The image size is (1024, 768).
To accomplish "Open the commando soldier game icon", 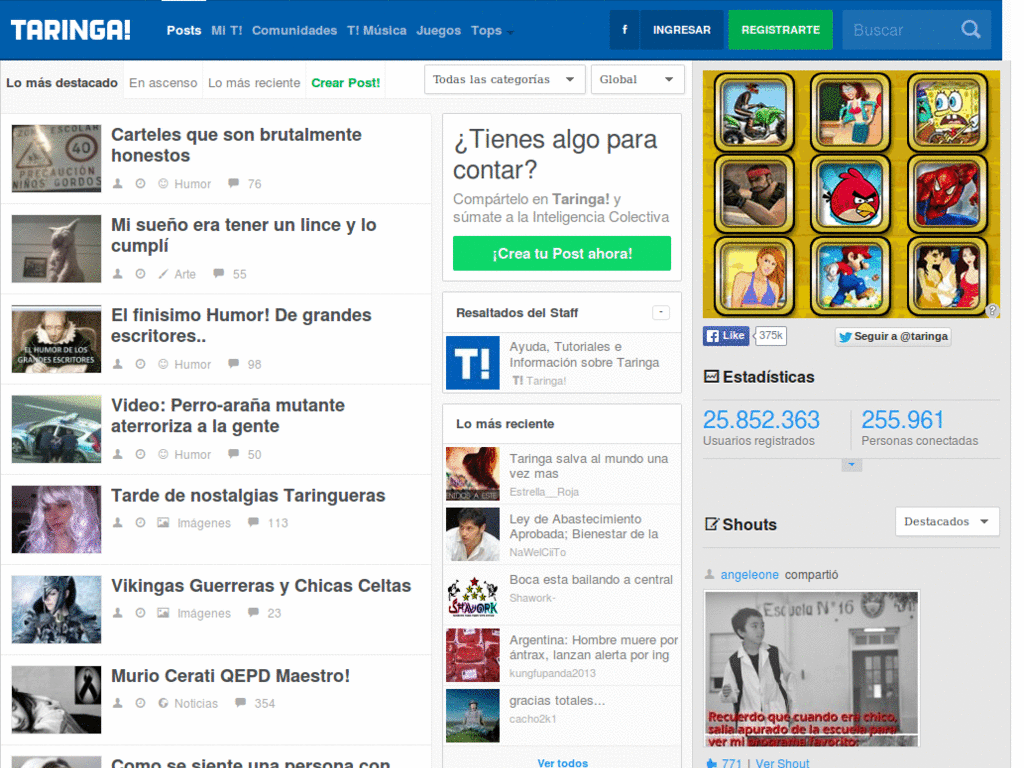I will click(754, 194).
